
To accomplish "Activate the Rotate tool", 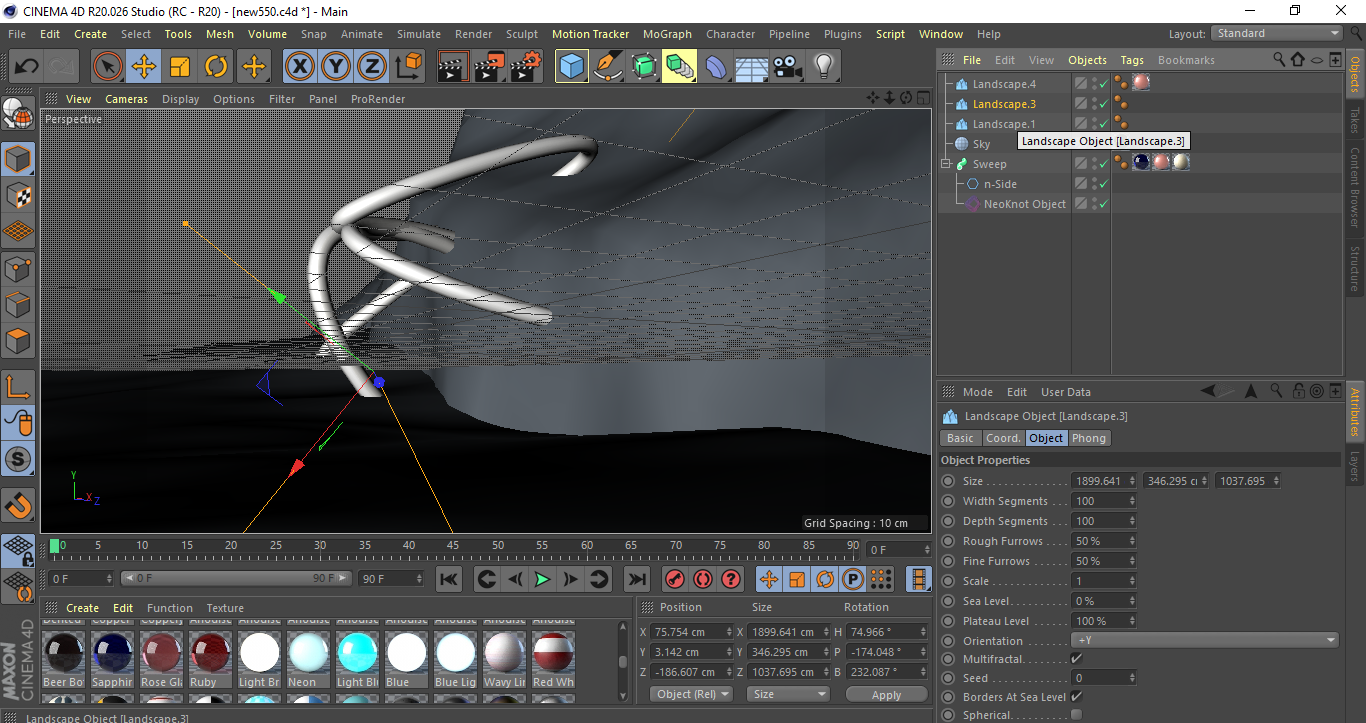I will tap(216, 67).
